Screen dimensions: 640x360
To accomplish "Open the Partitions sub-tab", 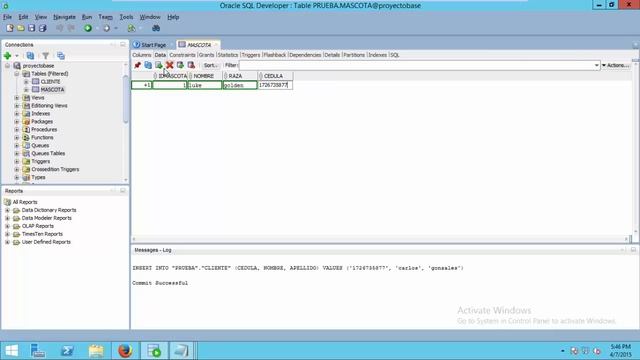I will (354, 55).
